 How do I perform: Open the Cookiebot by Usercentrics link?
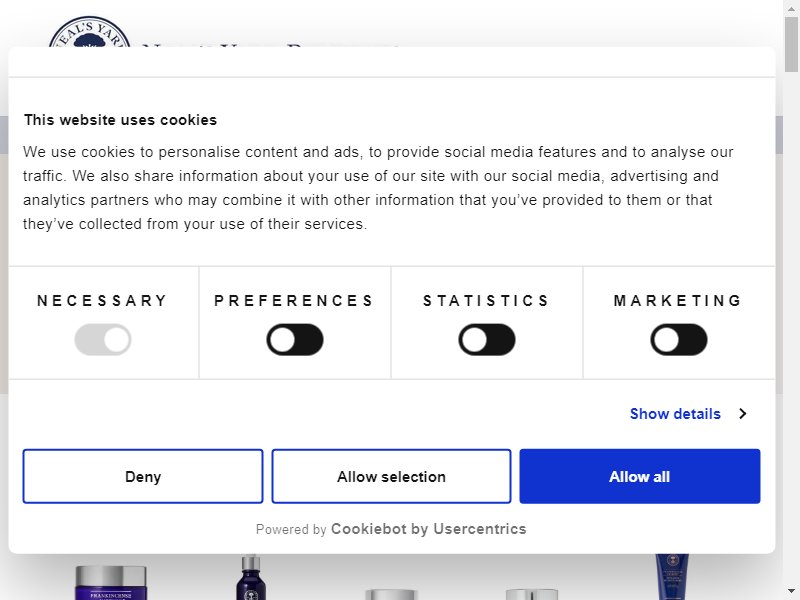click(429, 529)
